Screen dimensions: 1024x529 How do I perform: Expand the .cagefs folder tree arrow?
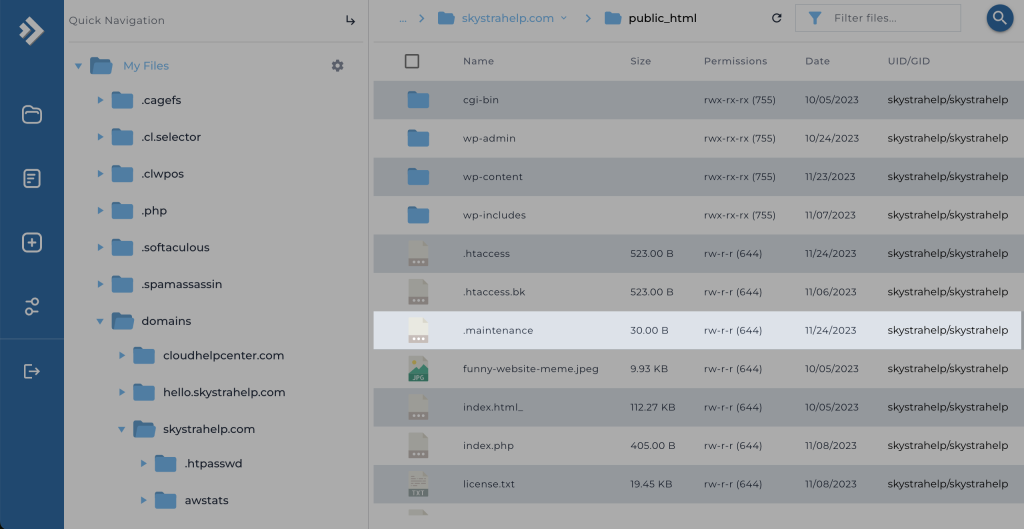100,100
